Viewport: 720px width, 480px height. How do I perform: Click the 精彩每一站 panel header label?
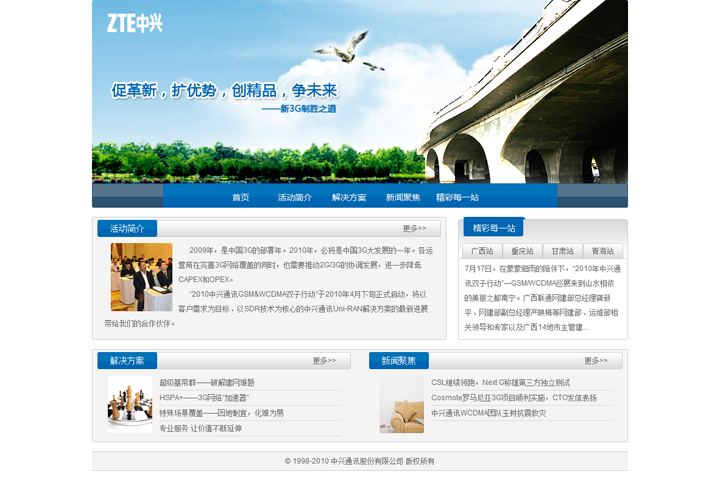point(494,228)
